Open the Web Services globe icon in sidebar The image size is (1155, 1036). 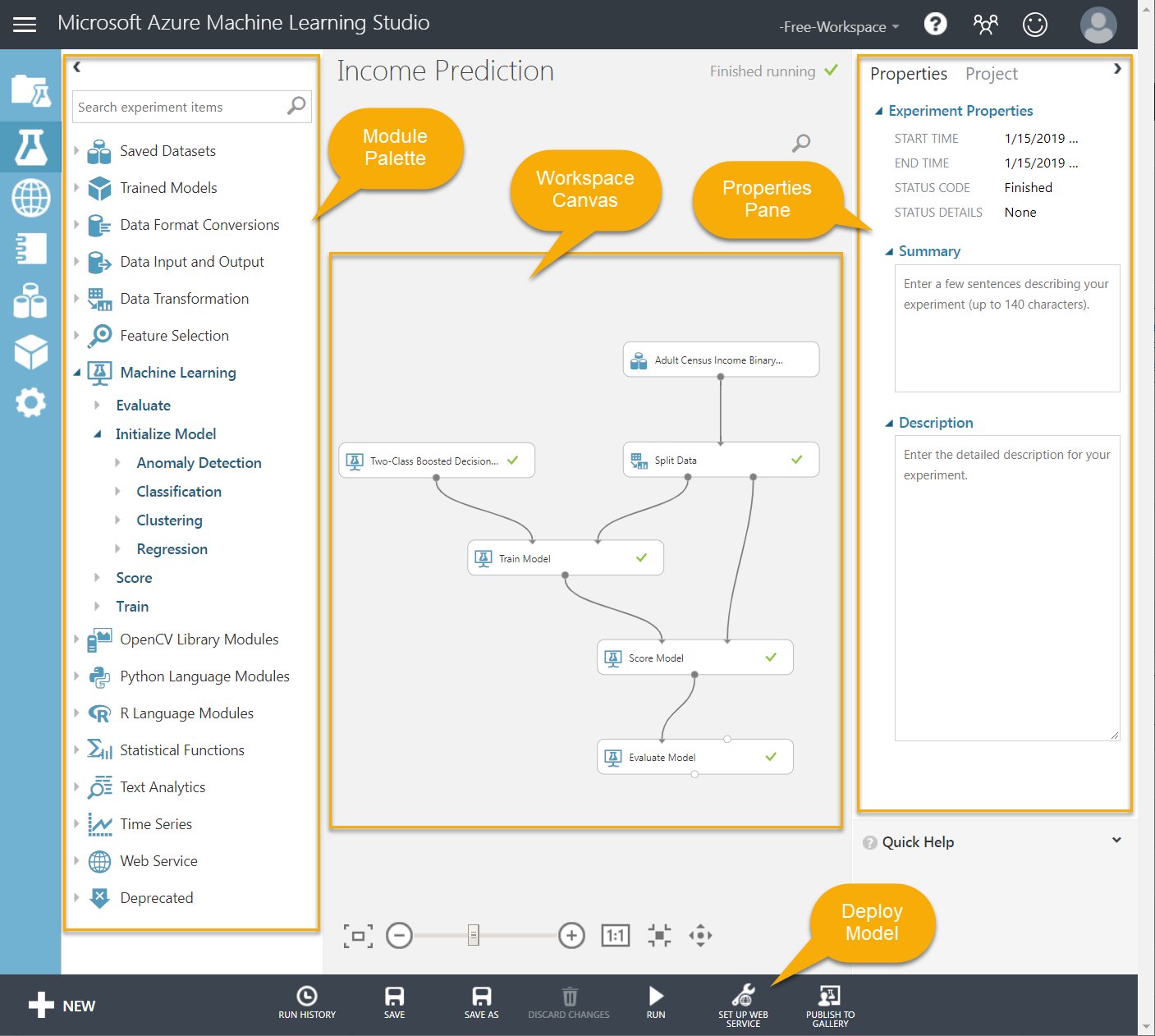(31, 198)
